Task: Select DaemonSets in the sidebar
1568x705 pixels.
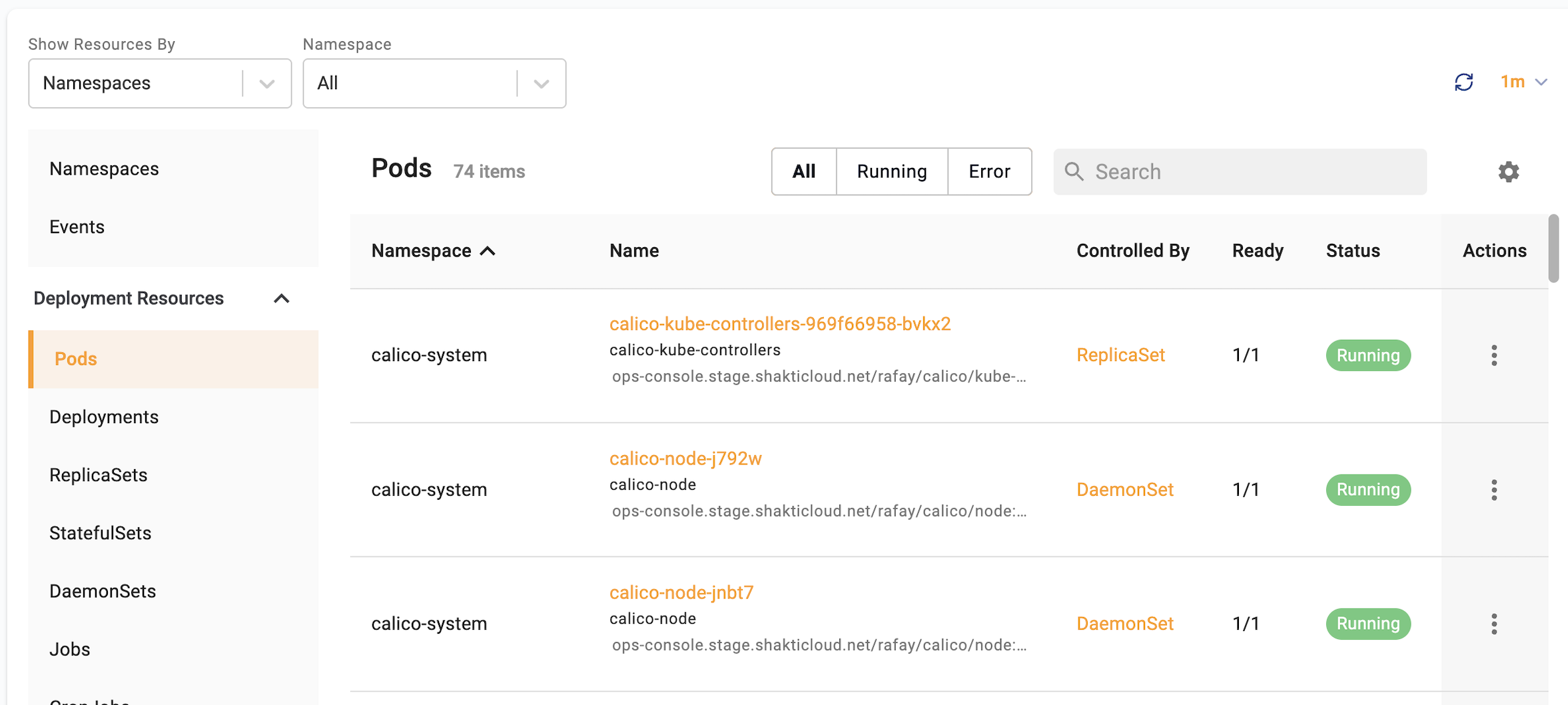Action: 103,591
